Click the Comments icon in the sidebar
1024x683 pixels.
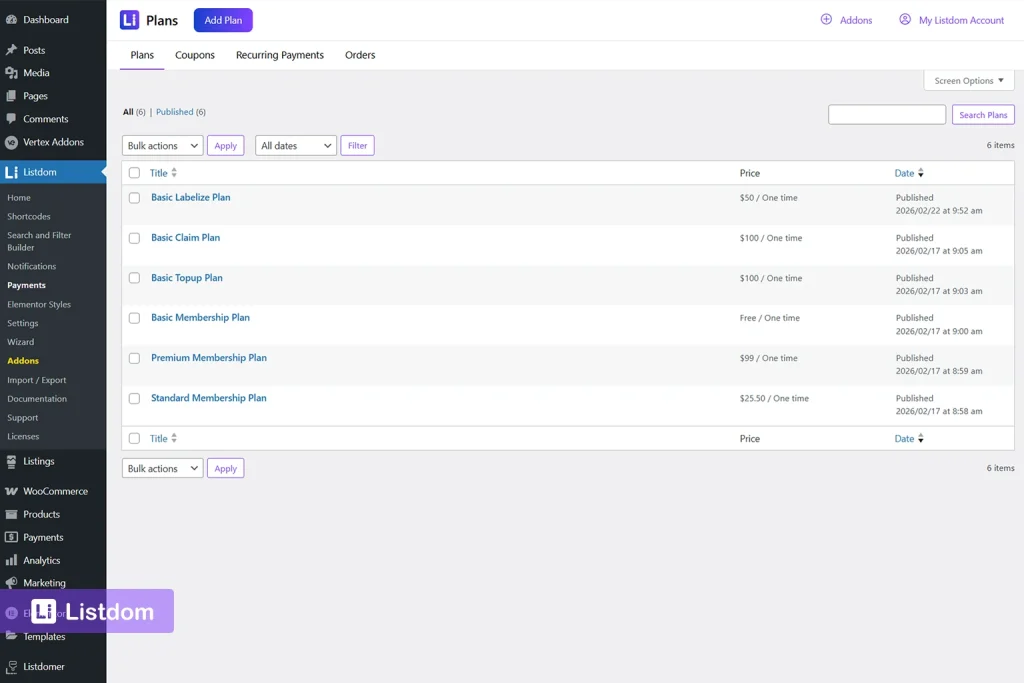pos(14,118)
